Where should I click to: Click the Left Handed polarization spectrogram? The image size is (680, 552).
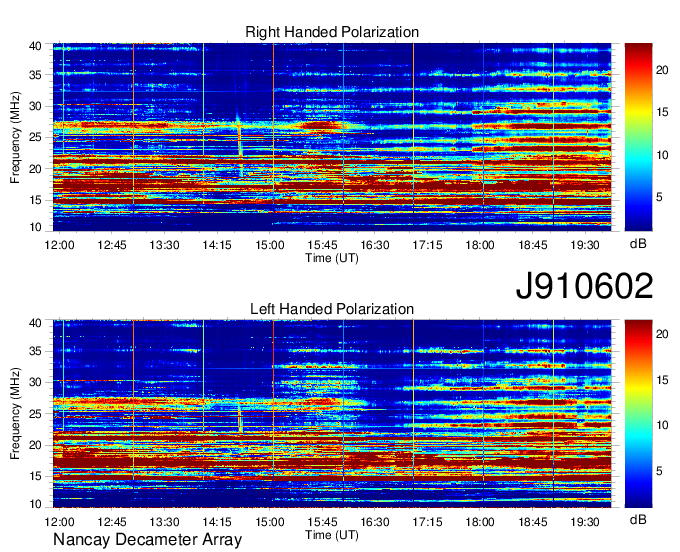332,414
